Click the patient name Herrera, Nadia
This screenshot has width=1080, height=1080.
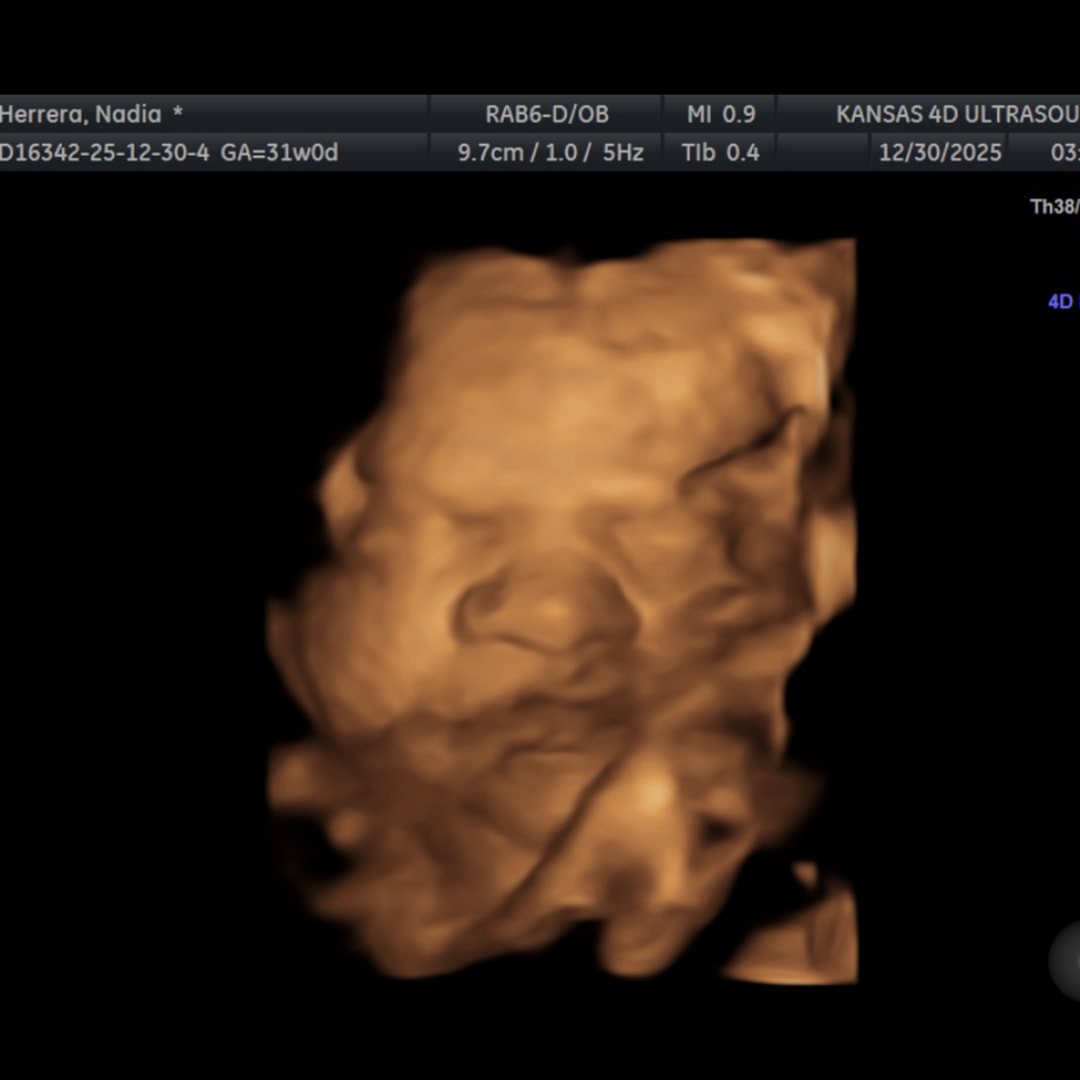(x=80, y=114)
